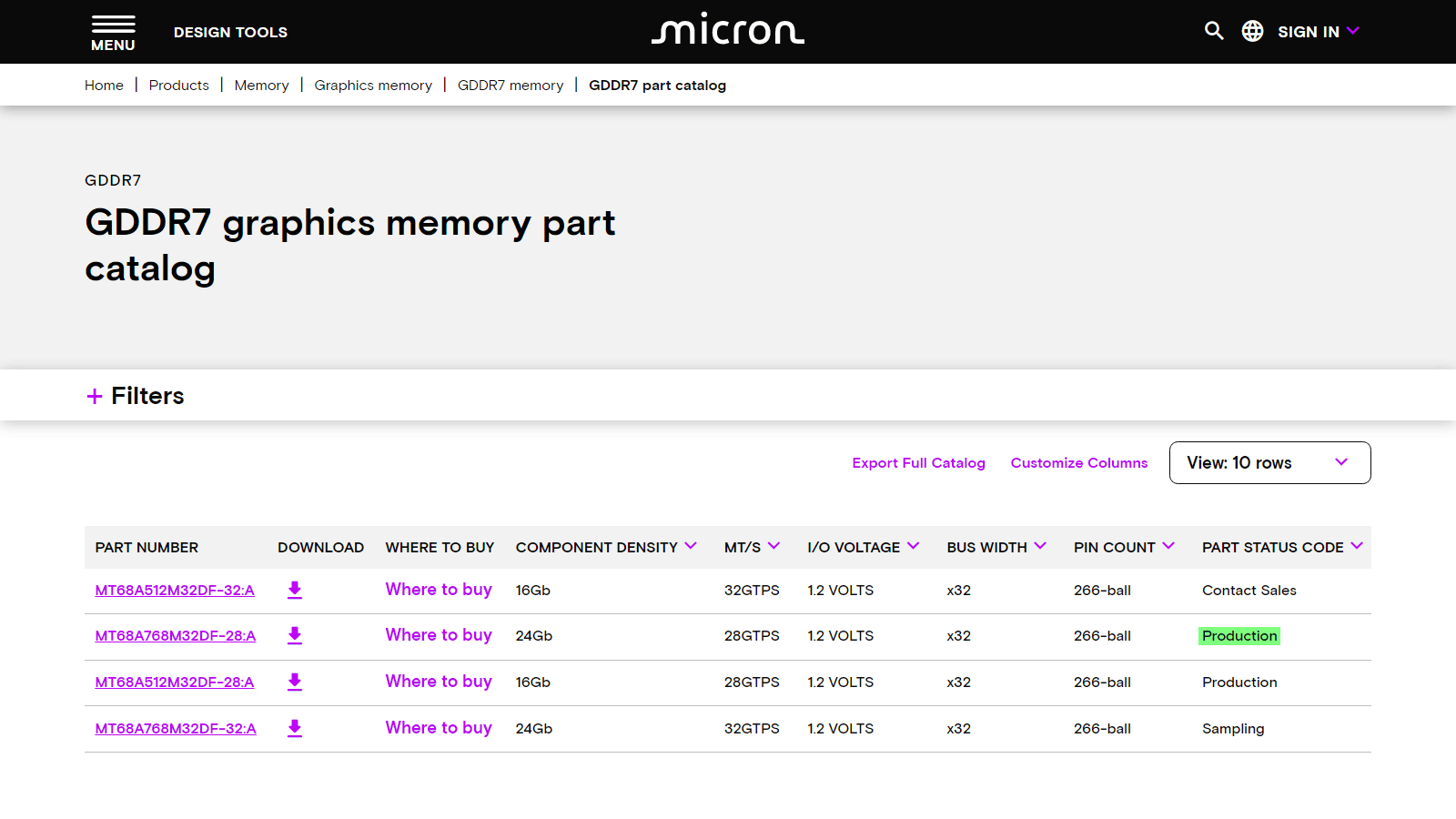
Task: Open the Bus Width column filter
Action: tap(1040, 546)
